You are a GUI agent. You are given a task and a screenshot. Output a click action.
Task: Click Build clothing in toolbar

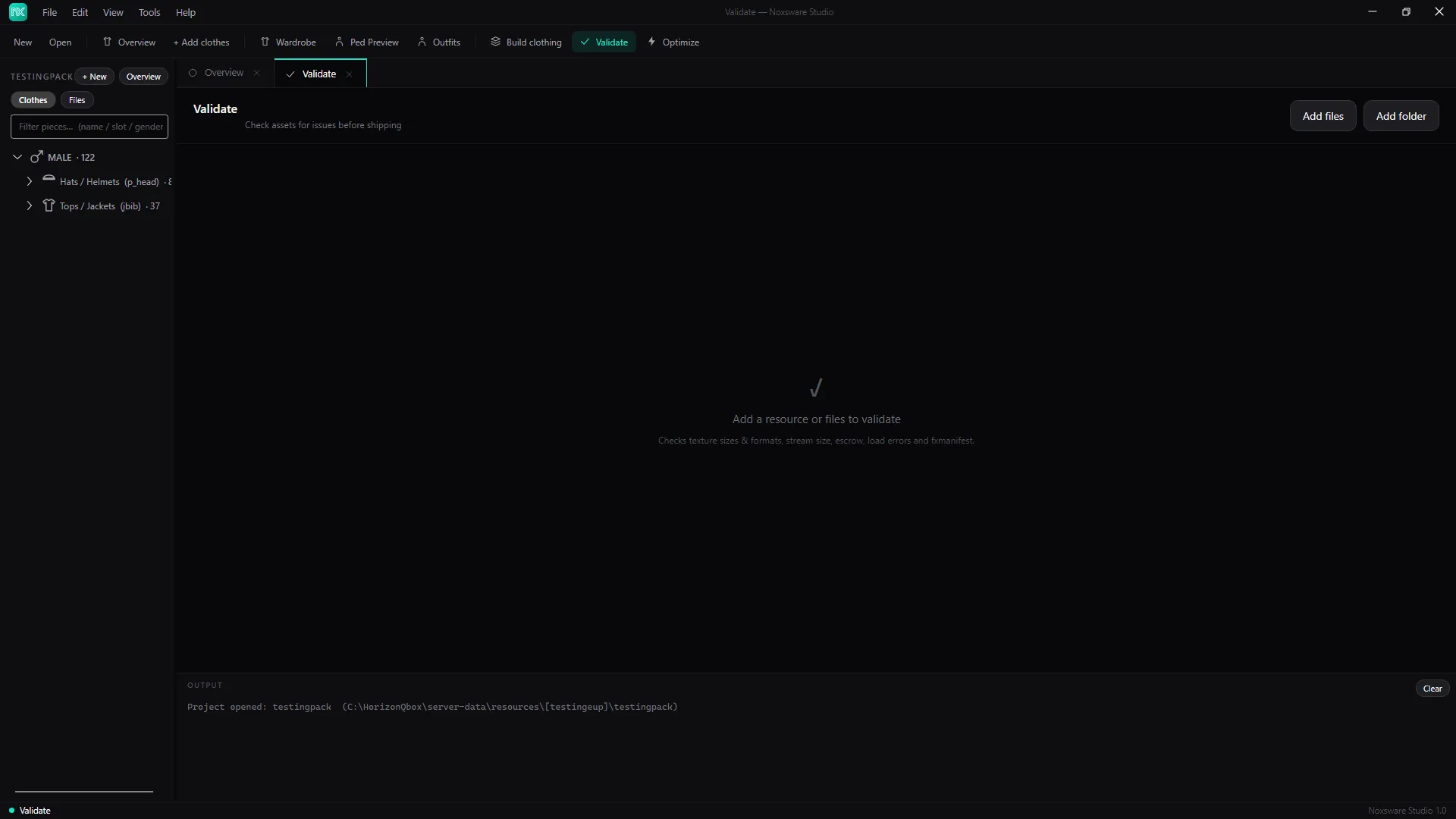click(526, 42)
